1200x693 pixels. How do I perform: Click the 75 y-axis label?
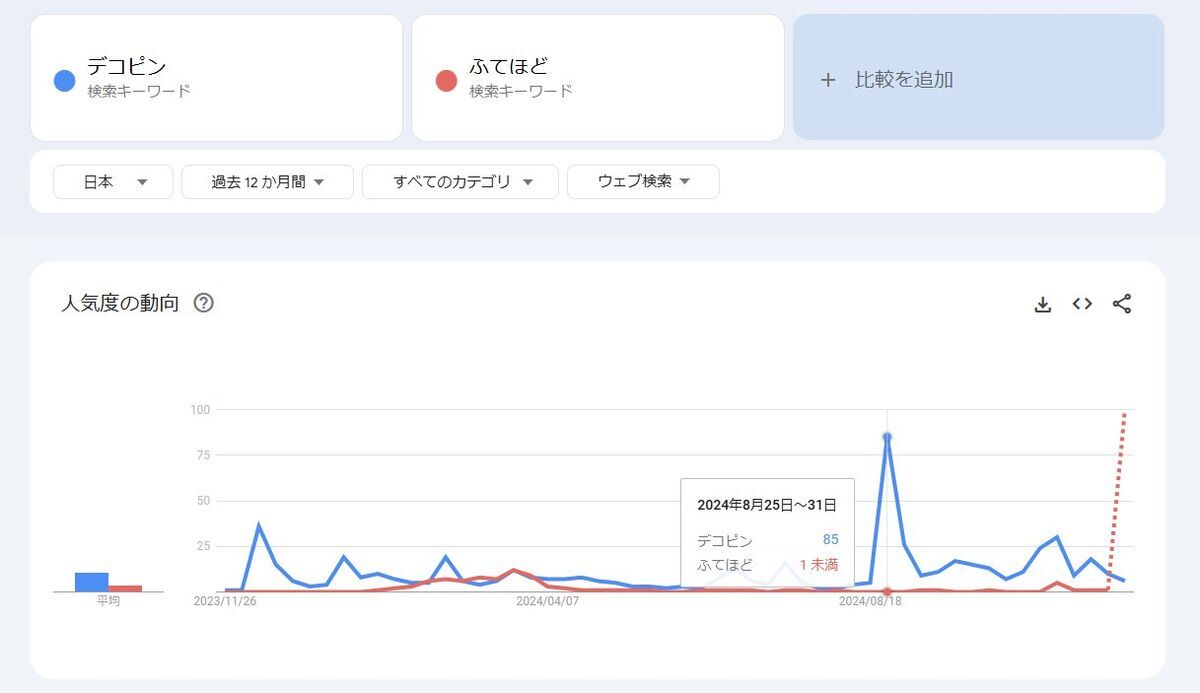point(203,455)
